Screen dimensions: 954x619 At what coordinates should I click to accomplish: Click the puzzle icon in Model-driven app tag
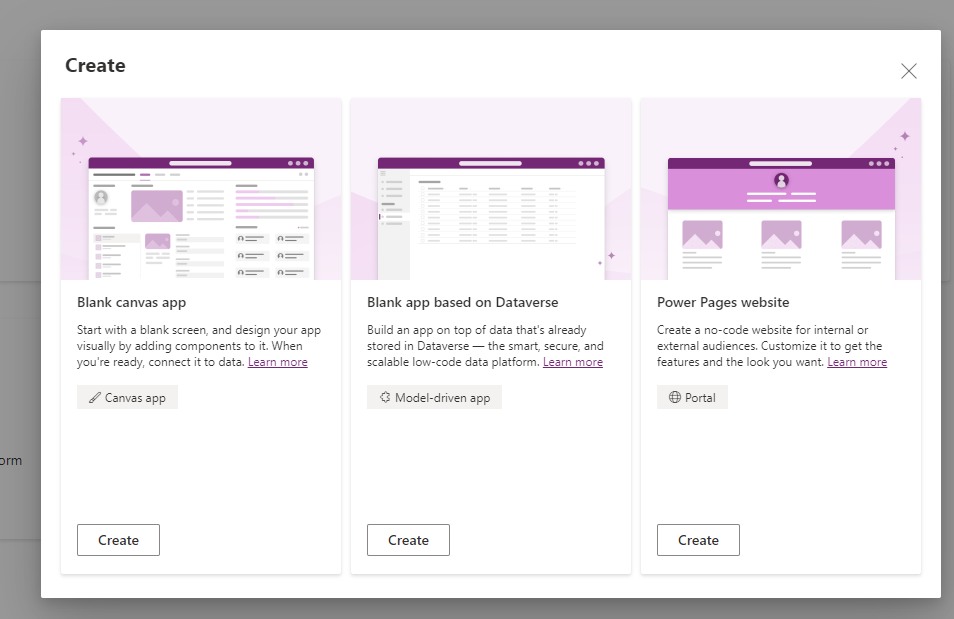tap(385, 397)
